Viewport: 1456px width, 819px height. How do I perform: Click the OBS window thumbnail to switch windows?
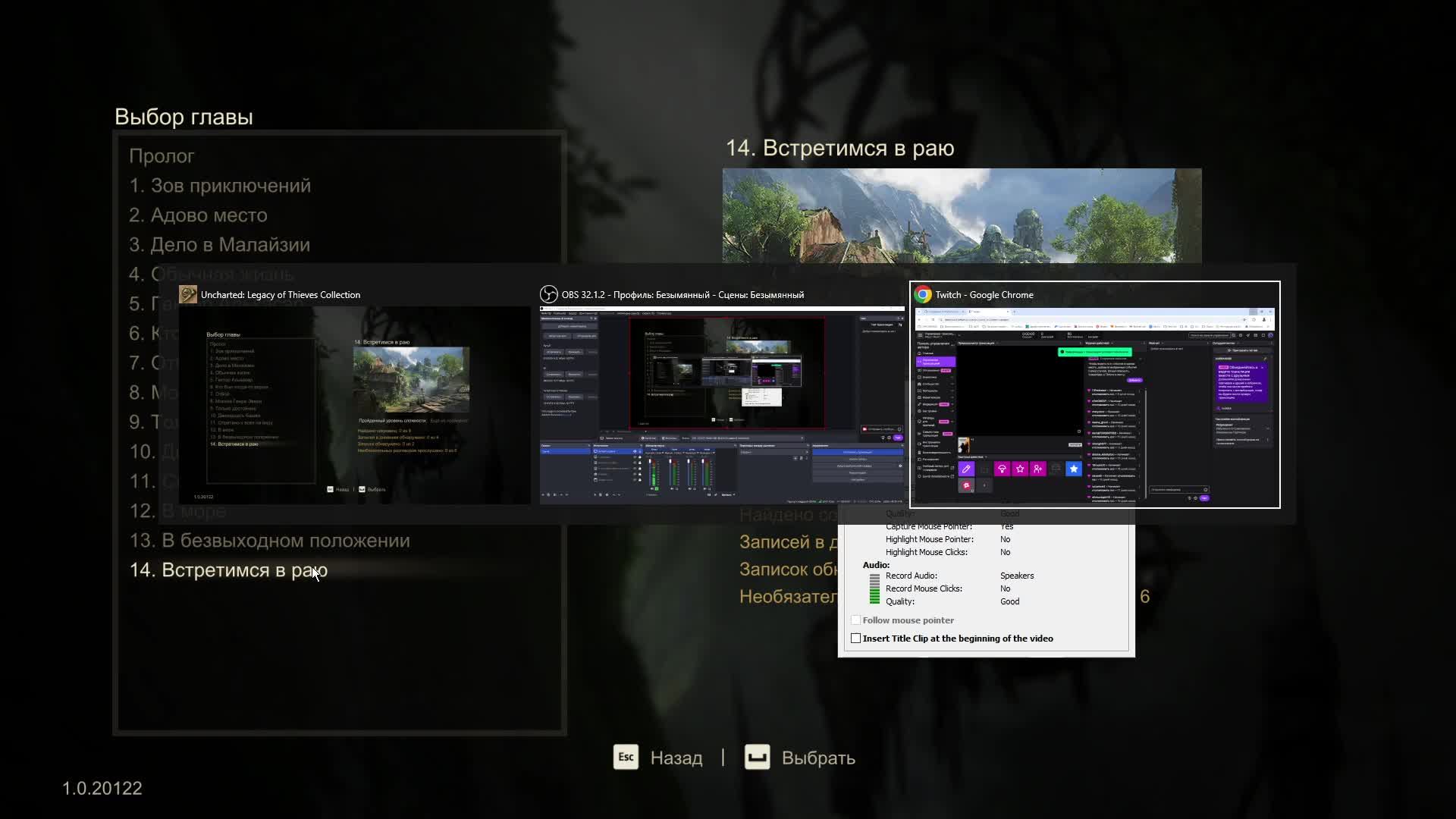[720, 402]
